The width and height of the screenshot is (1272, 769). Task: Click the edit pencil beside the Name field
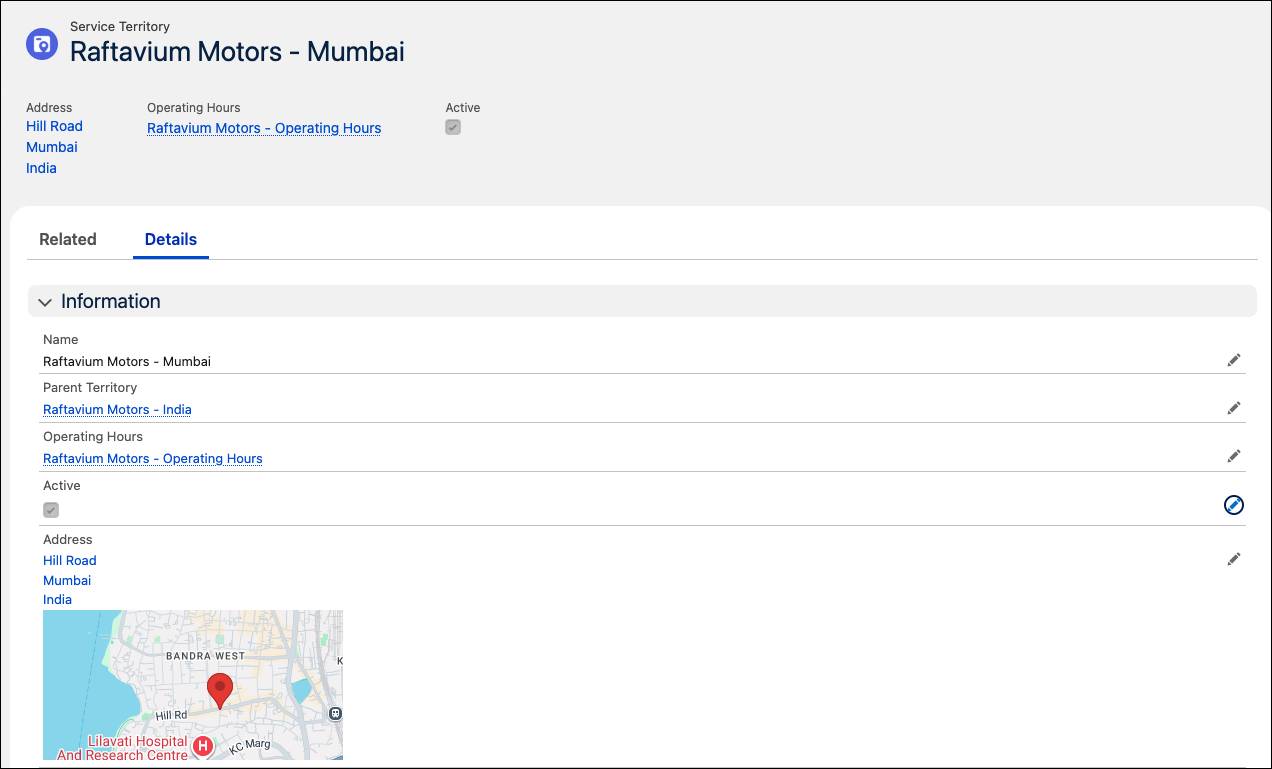click(x=1234, y=360)
